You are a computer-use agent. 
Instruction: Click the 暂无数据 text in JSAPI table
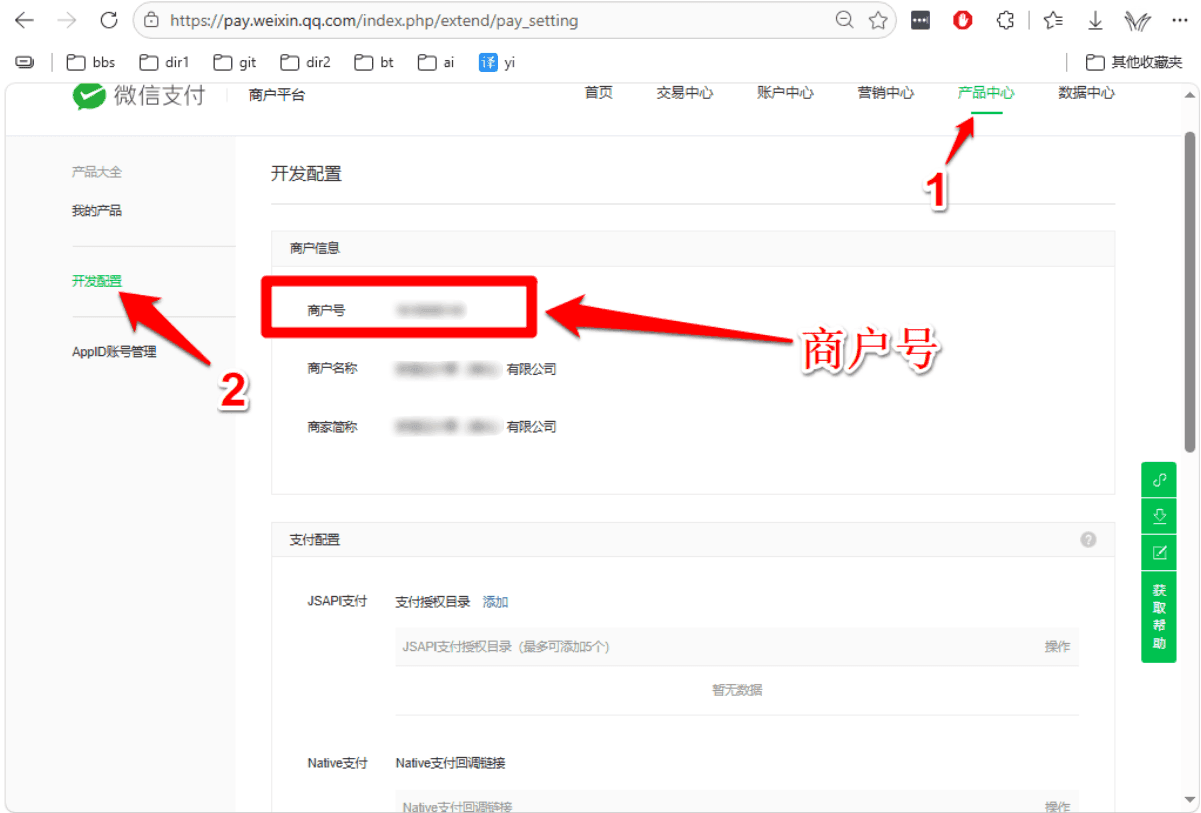pos(737,690)
